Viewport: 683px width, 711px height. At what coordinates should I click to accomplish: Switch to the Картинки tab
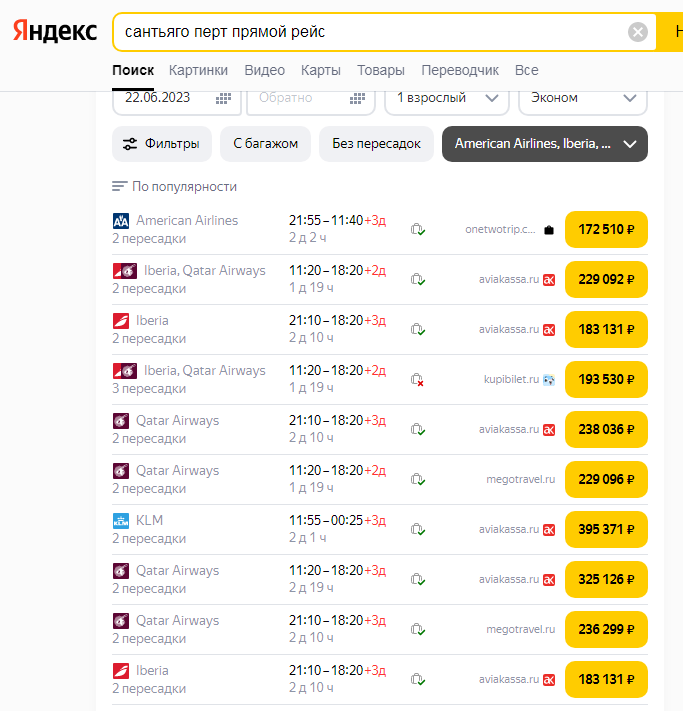(198, 70)
